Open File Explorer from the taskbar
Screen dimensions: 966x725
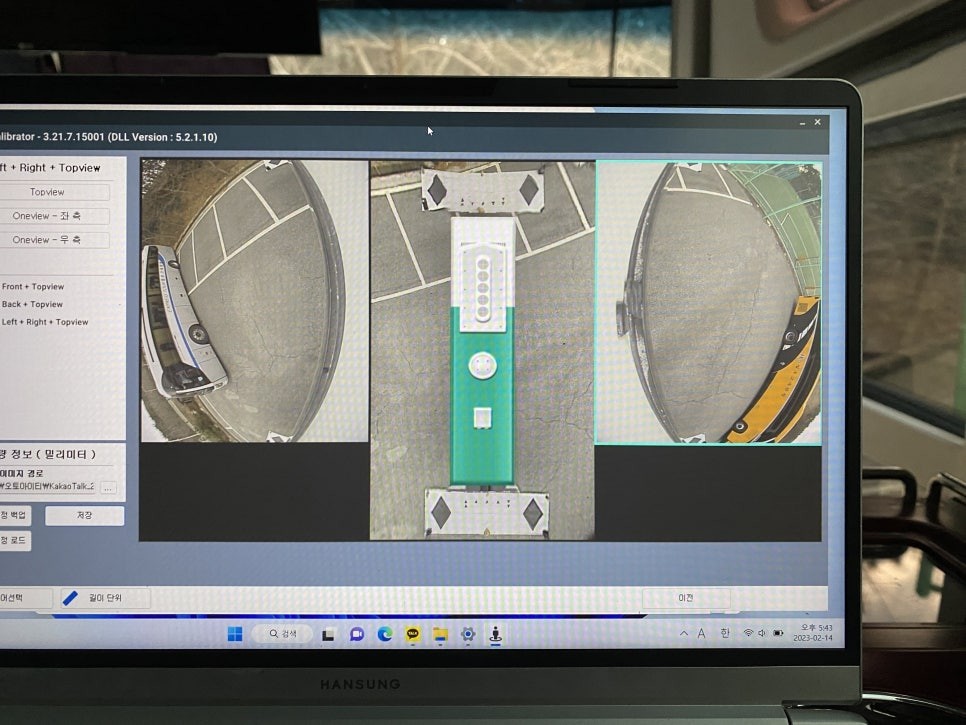click(x=440, y=634)
